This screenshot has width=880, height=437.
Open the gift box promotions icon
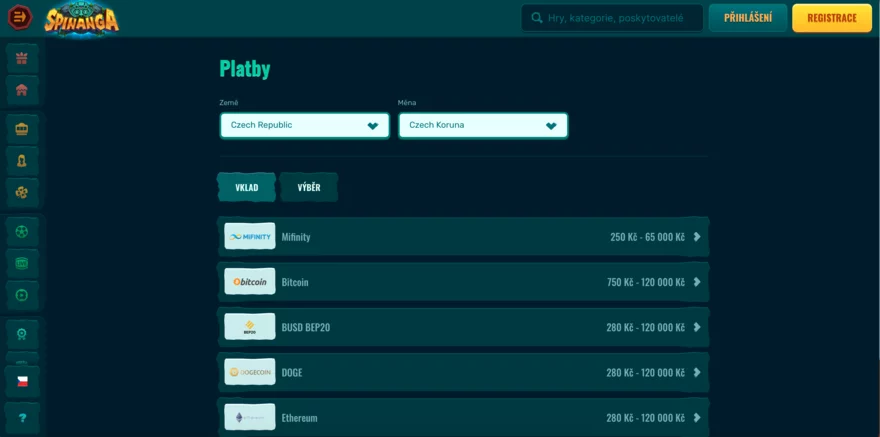coord(22,58)
